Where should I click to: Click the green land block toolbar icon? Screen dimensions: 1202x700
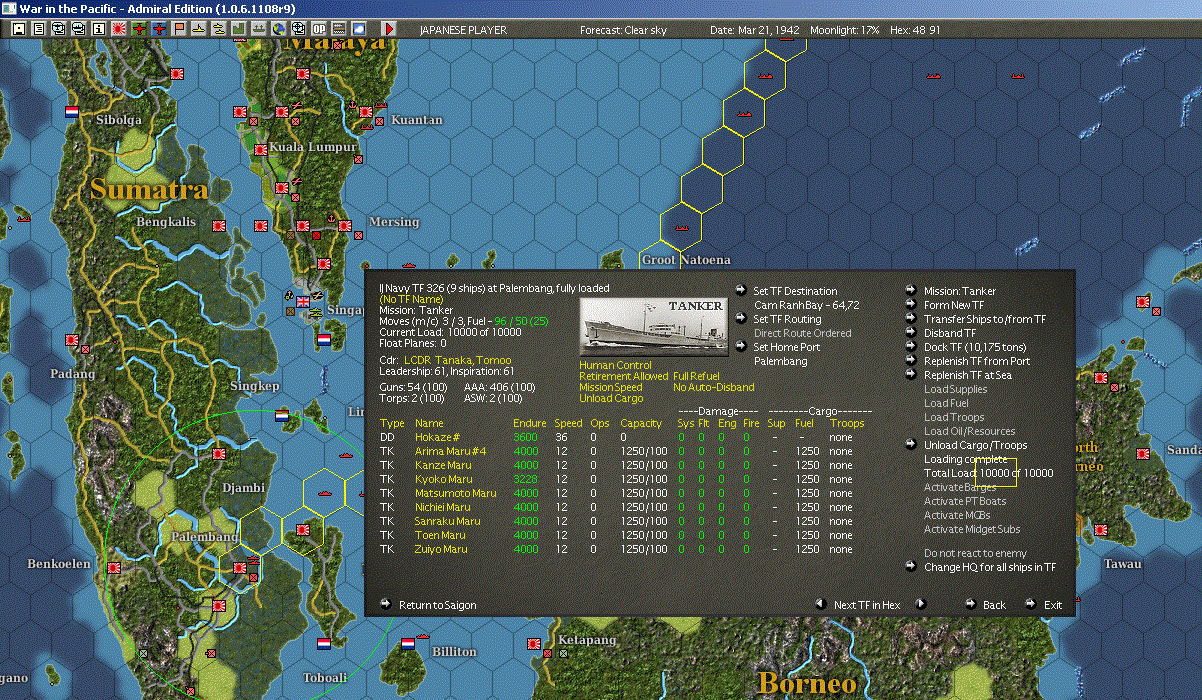point(239,29)
